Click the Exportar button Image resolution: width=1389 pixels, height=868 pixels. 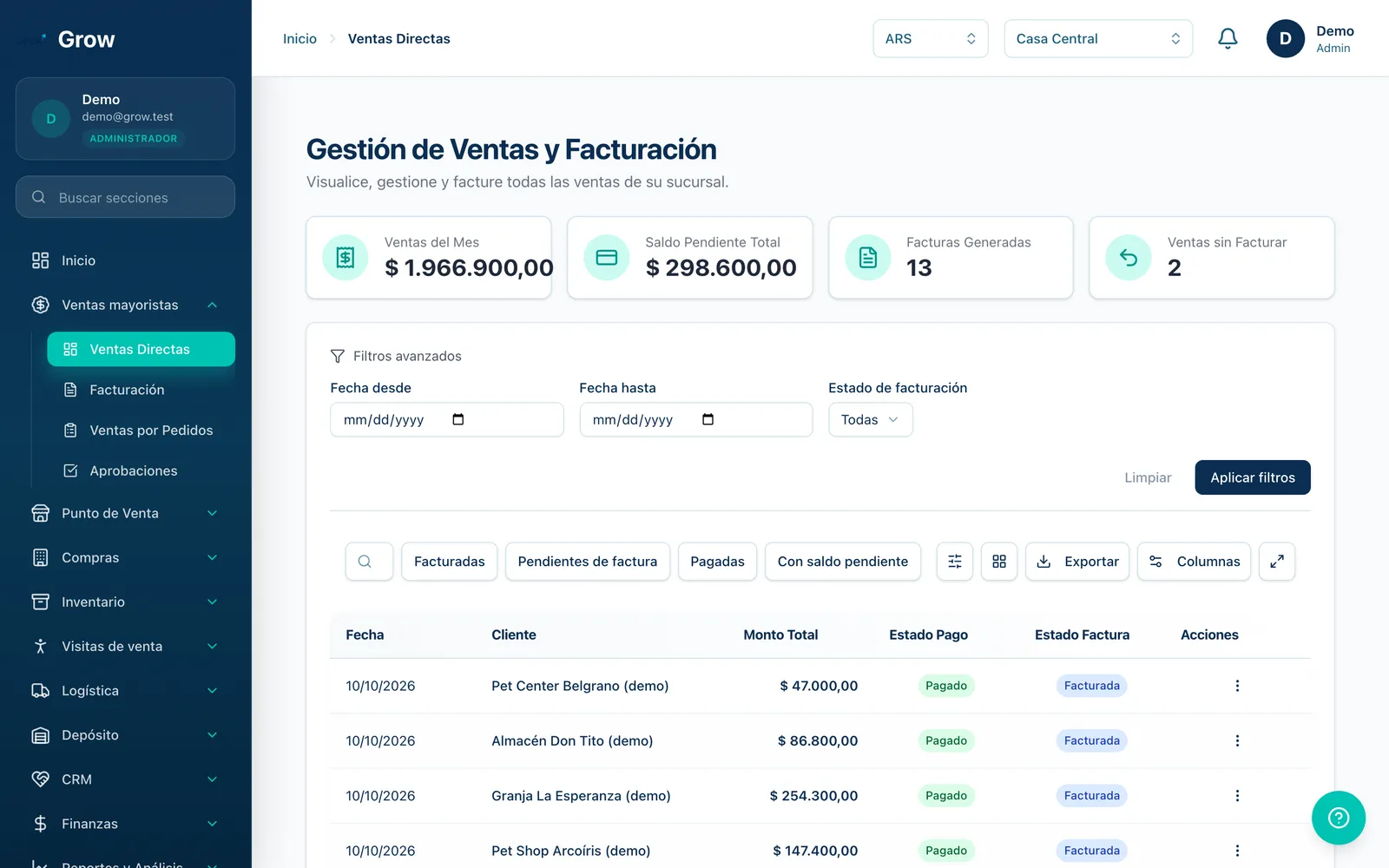tap(1077, 562)
